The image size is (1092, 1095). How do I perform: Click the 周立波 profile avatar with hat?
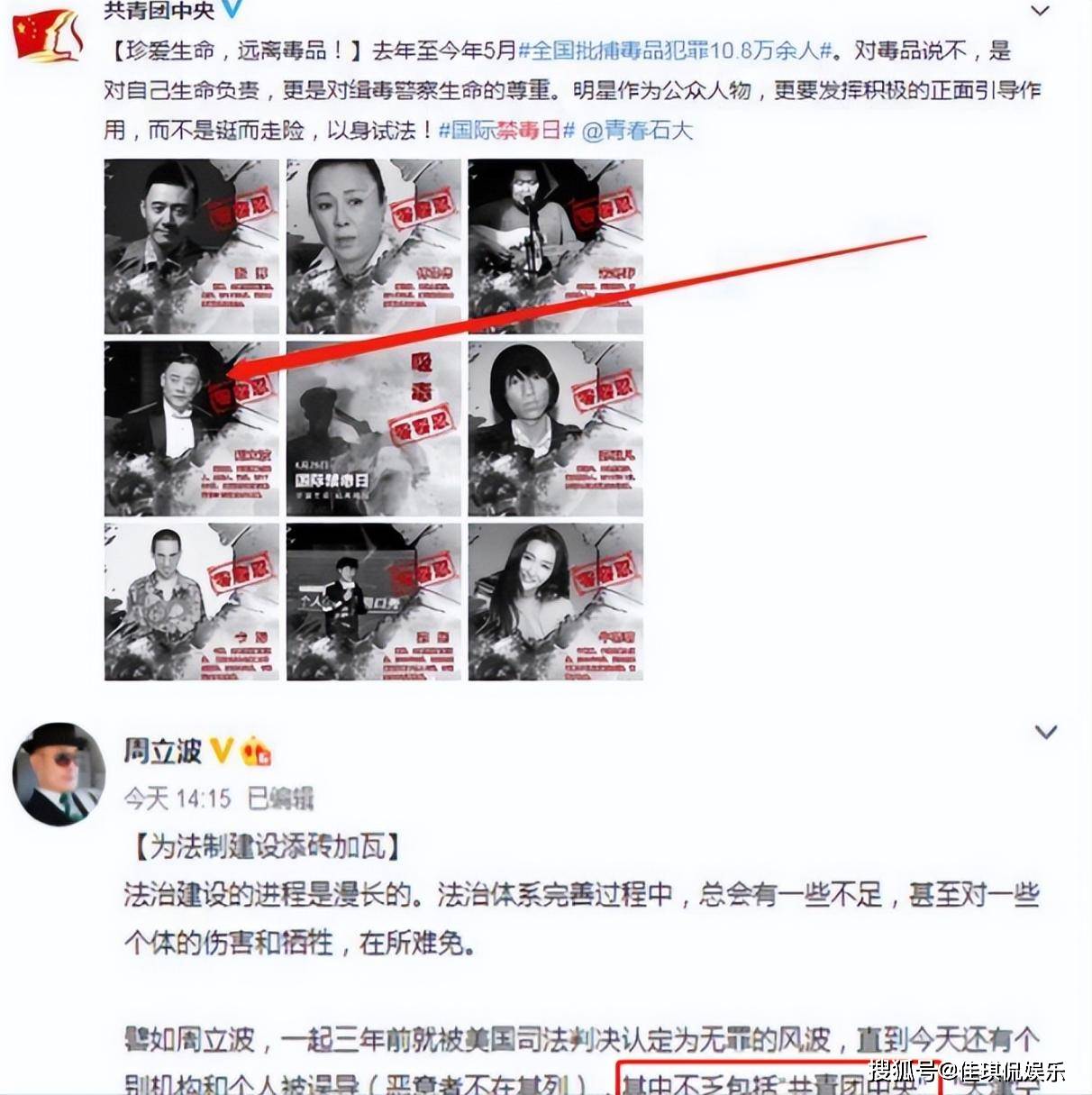click(59, 774)
